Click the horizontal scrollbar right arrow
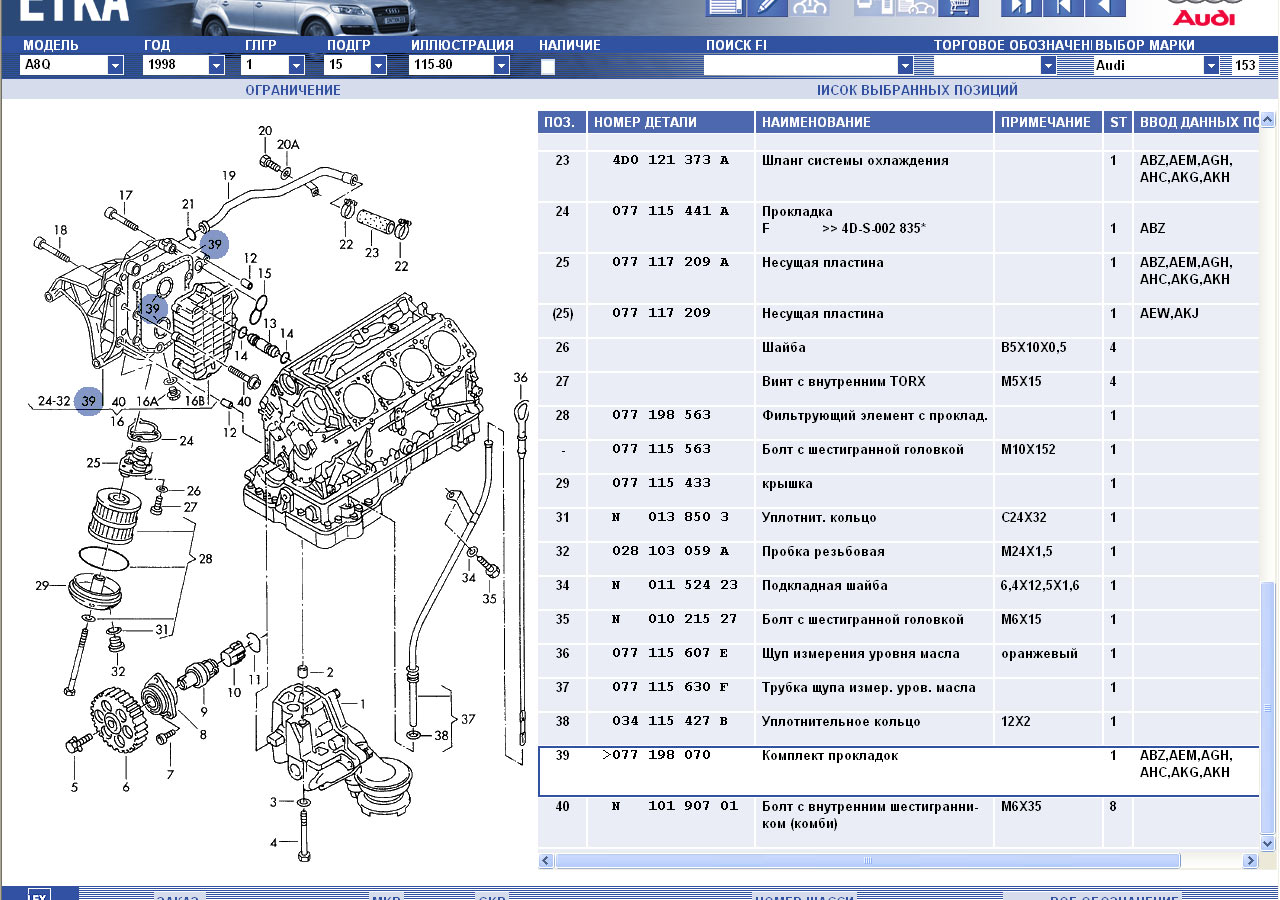The height and width of the screenshot is (900, 1280). tap(1250, 861)
